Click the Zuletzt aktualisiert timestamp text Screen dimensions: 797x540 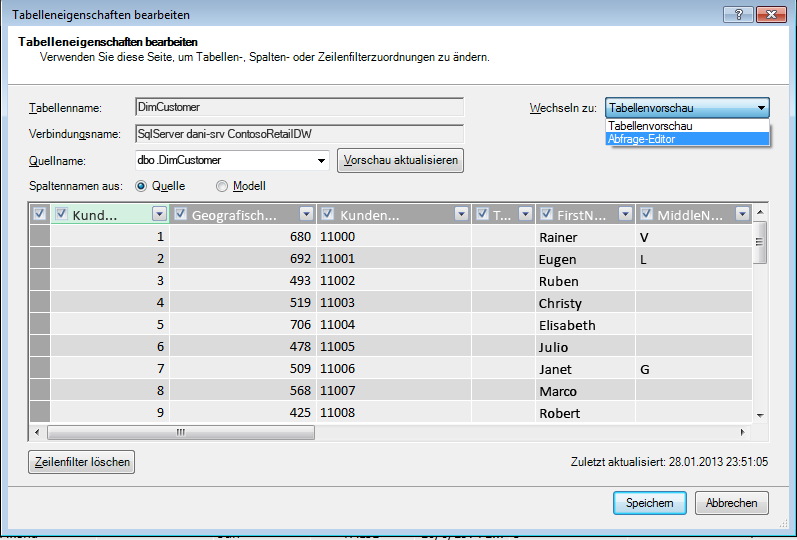click(x=669, y=462)
